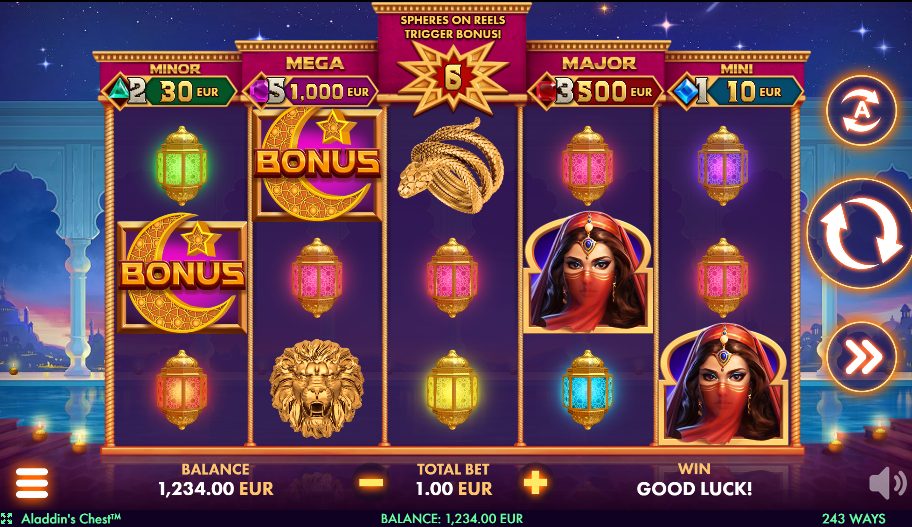Select the MINI 10 EUR jackpot banner
912x527 pixels.
click(736, 91)
